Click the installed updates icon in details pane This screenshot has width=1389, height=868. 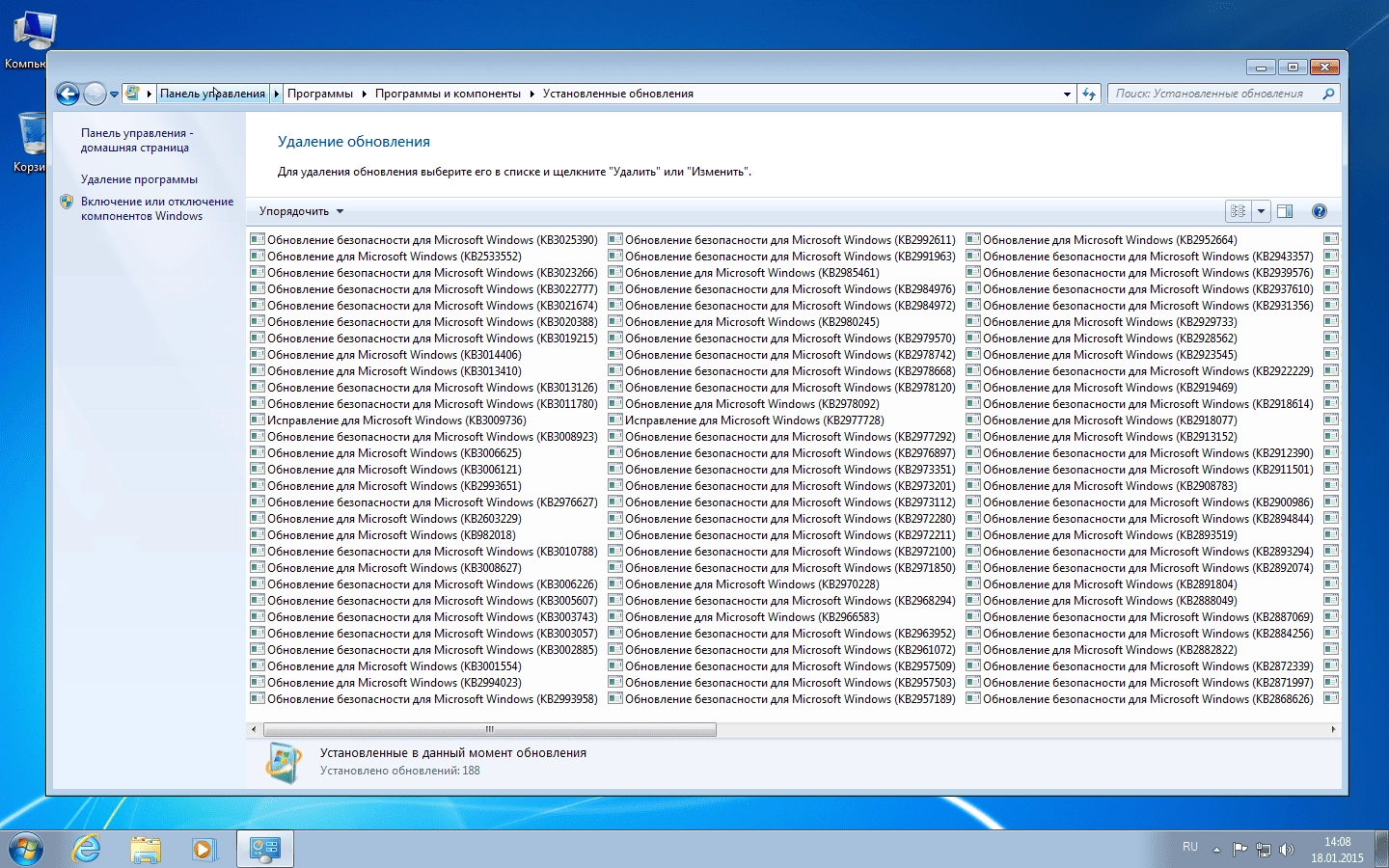(x=284, y=762)
